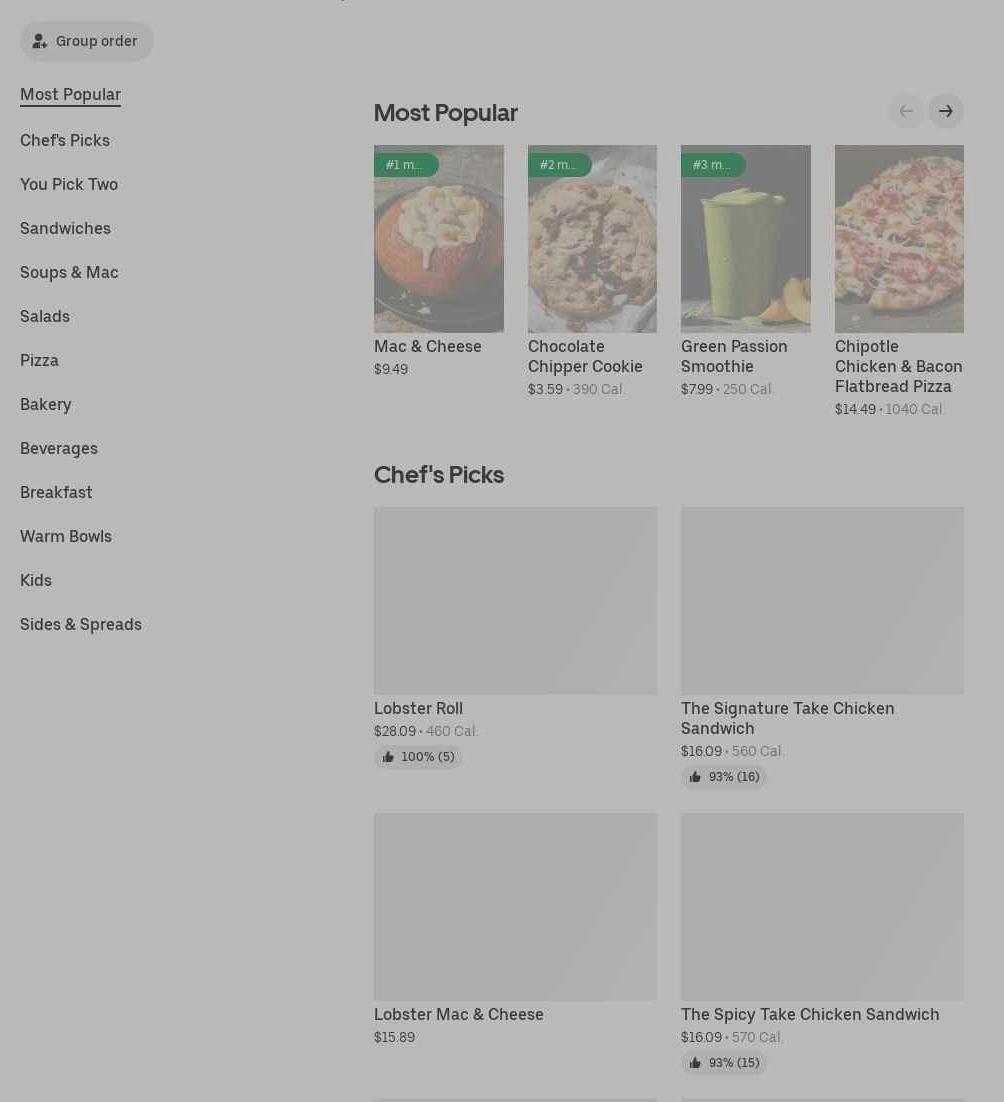
Task: Click the #2 most liked badge
Action: click(558, 165)
